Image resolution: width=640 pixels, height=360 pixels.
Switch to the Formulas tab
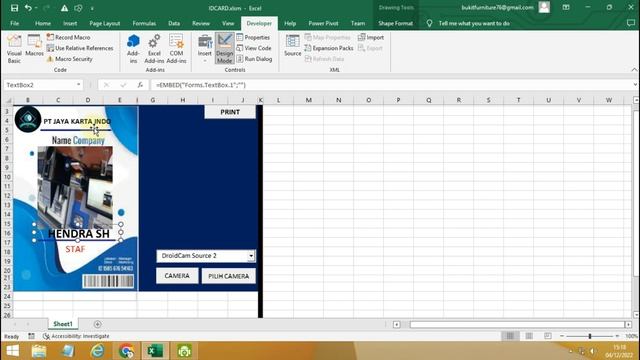click(144, 23)
